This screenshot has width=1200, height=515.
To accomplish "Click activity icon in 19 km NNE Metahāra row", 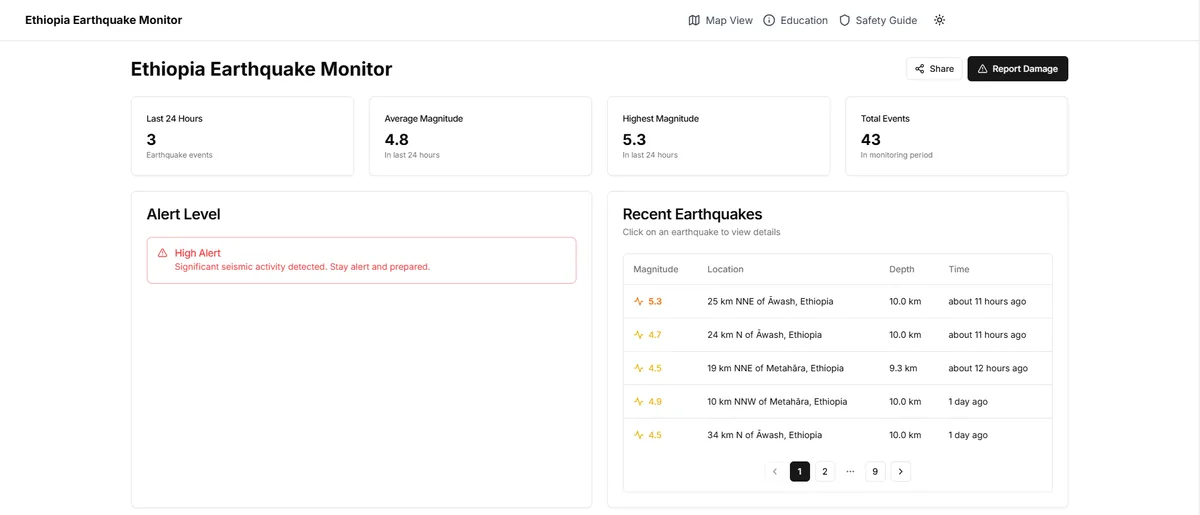I will click(x=639, y=368).
